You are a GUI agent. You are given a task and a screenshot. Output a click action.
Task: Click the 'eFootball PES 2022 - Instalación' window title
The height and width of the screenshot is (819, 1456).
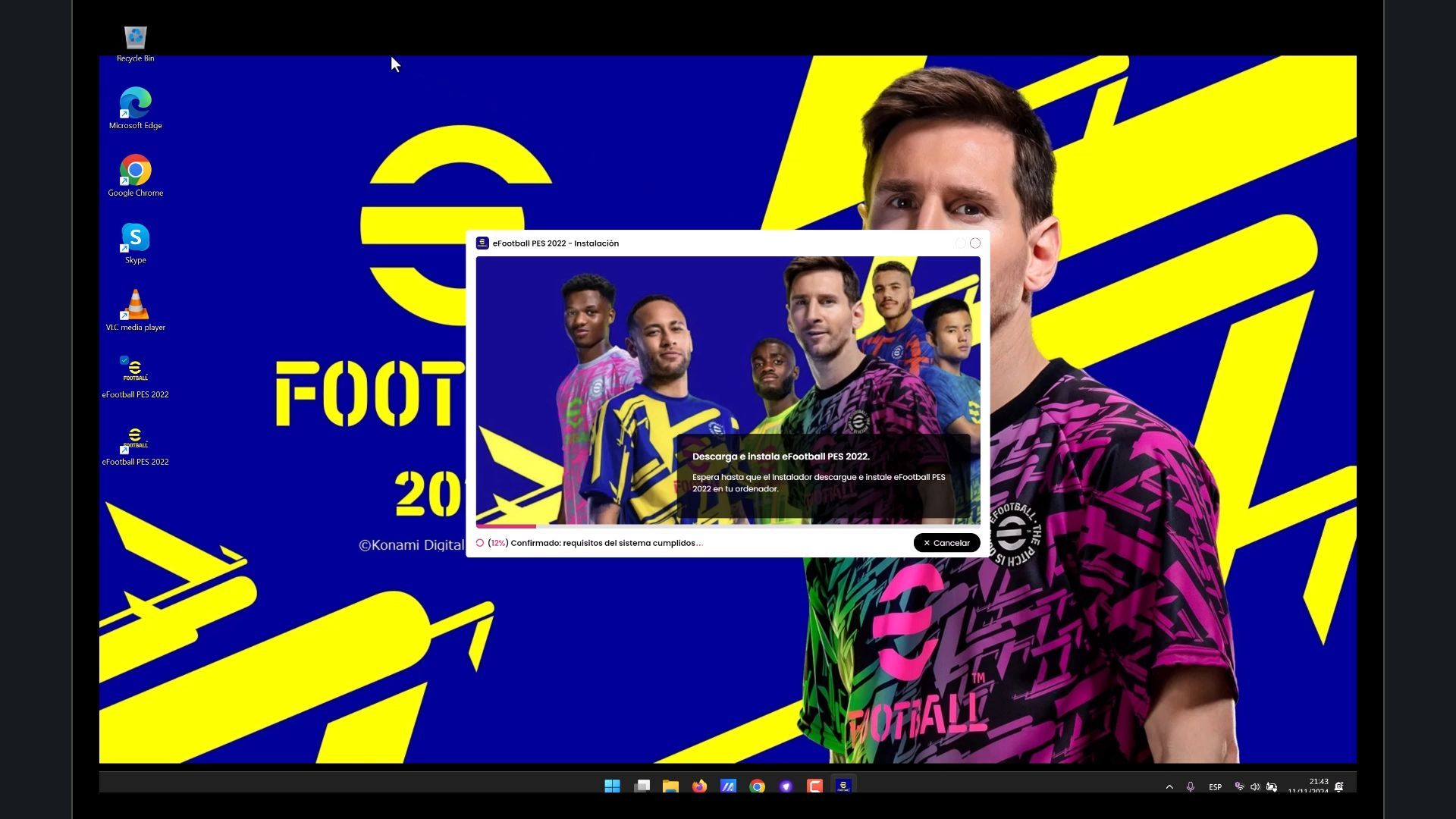click(x=556, y=243)
